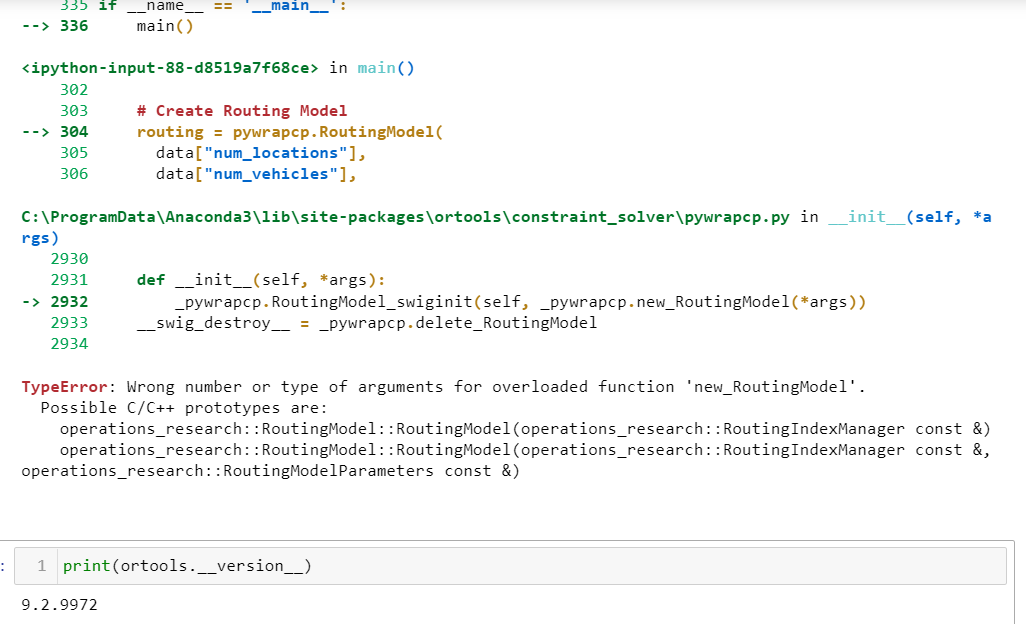1026x624 pixels.
Task: Click the main() call on line 336
Action: pos(164,26)
